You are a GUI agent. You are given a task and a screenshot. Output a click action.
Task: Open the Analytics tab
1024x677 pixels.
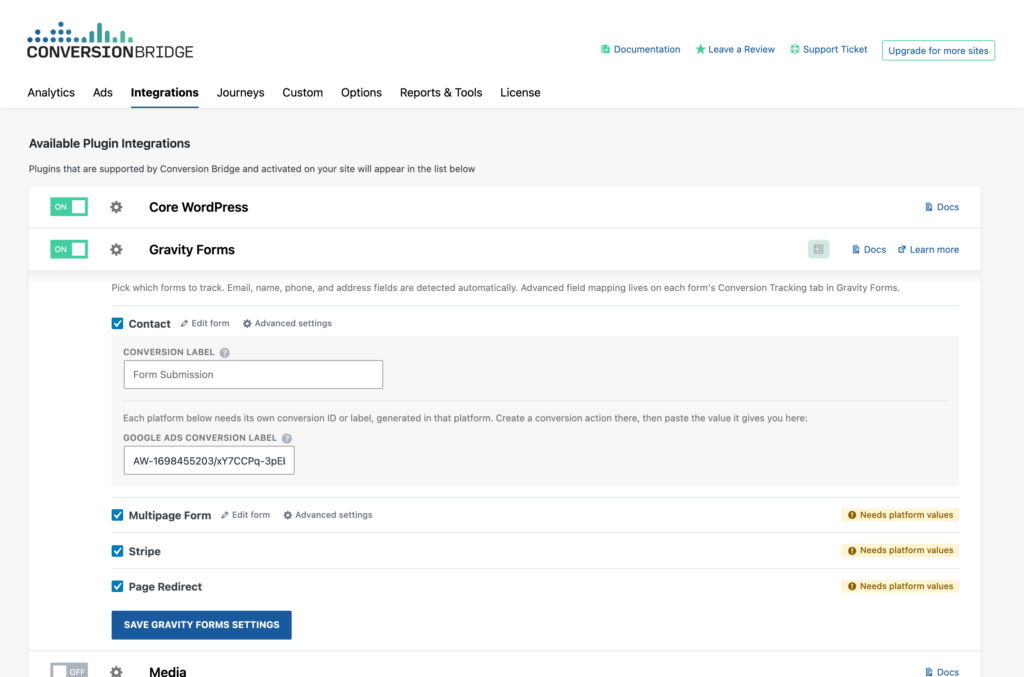[x=51, y=93]
